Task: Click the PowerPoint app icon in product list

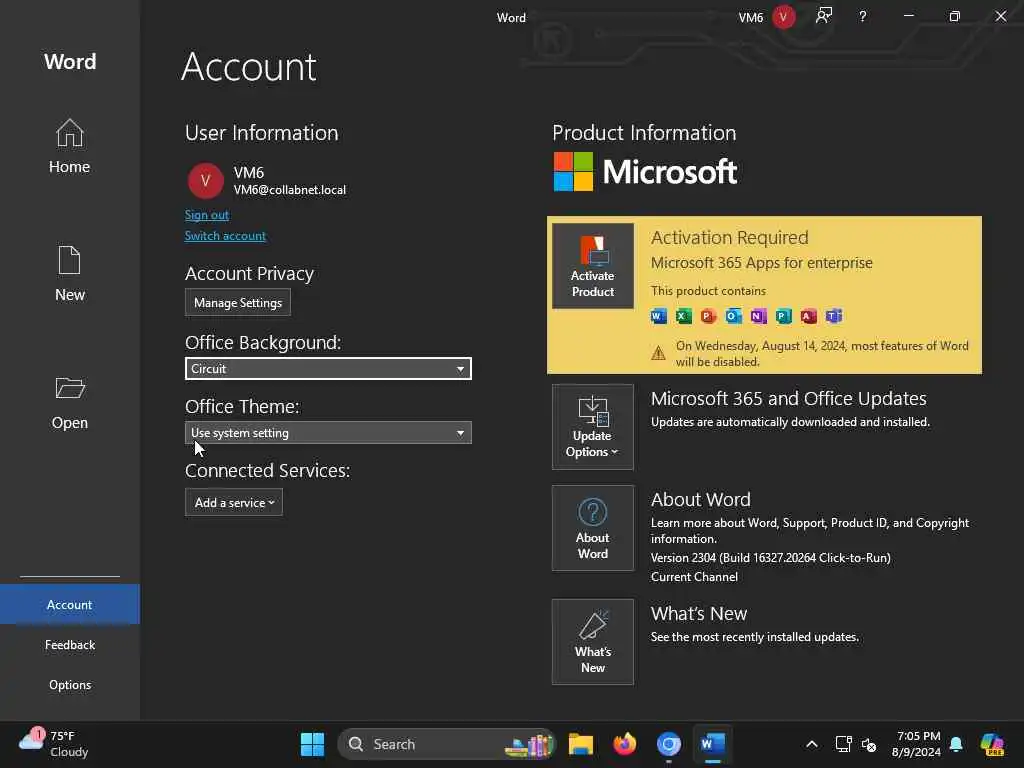Action: [x=709, y=316]
